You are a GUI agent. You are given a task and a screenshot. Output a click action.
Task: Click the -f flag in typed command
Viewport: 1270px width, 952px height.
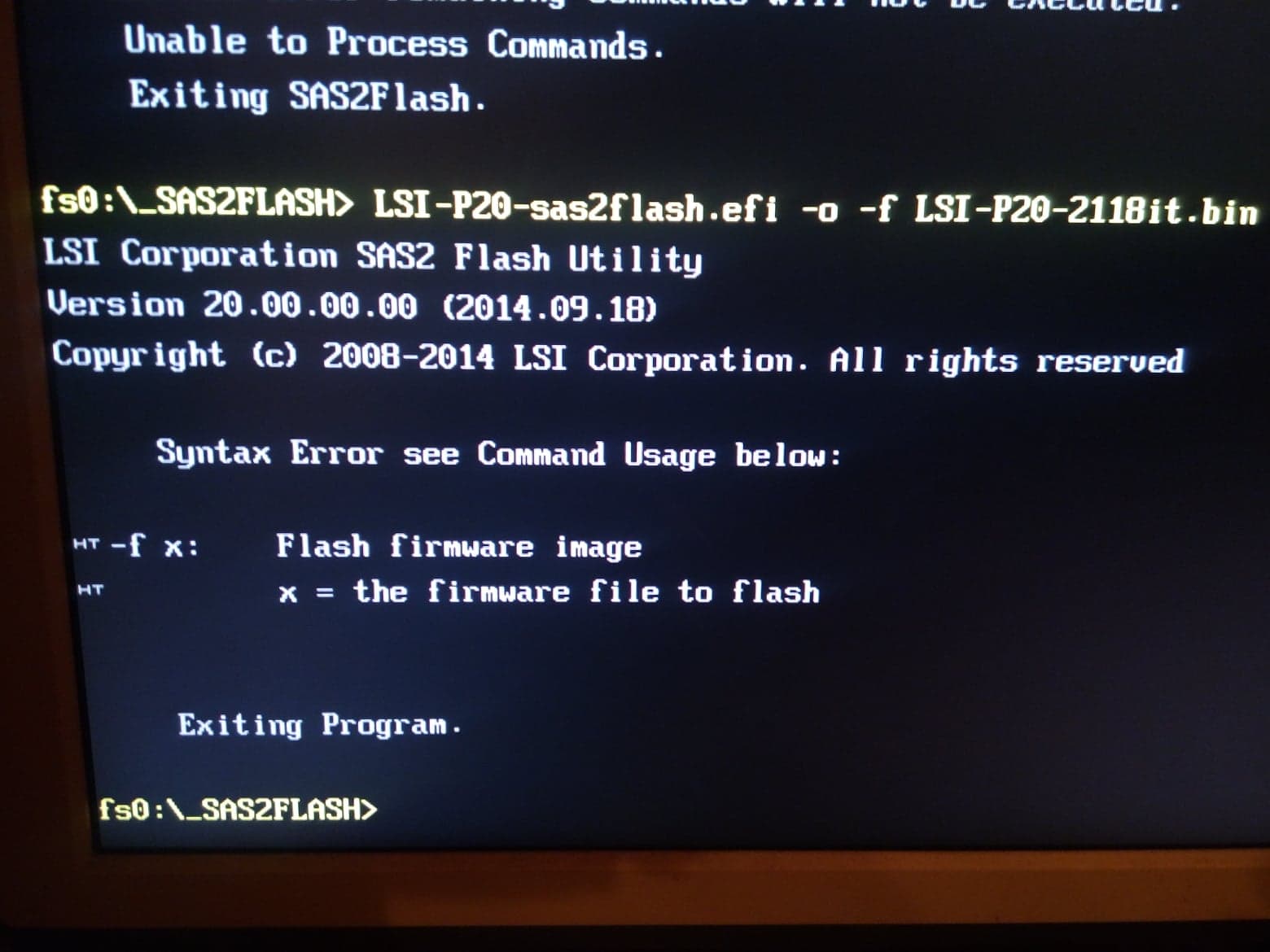(877, 210)
